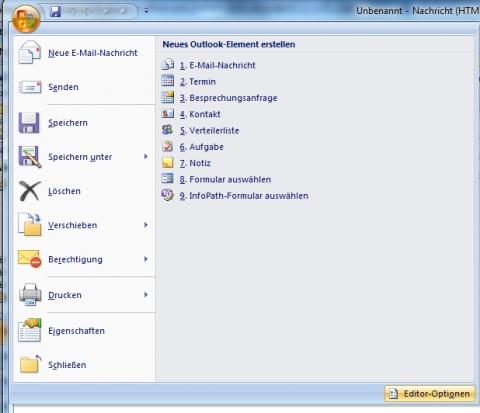This screenshot has height=413, width=480.
Task: Select 7. Notiz entry
Action: 195,163
